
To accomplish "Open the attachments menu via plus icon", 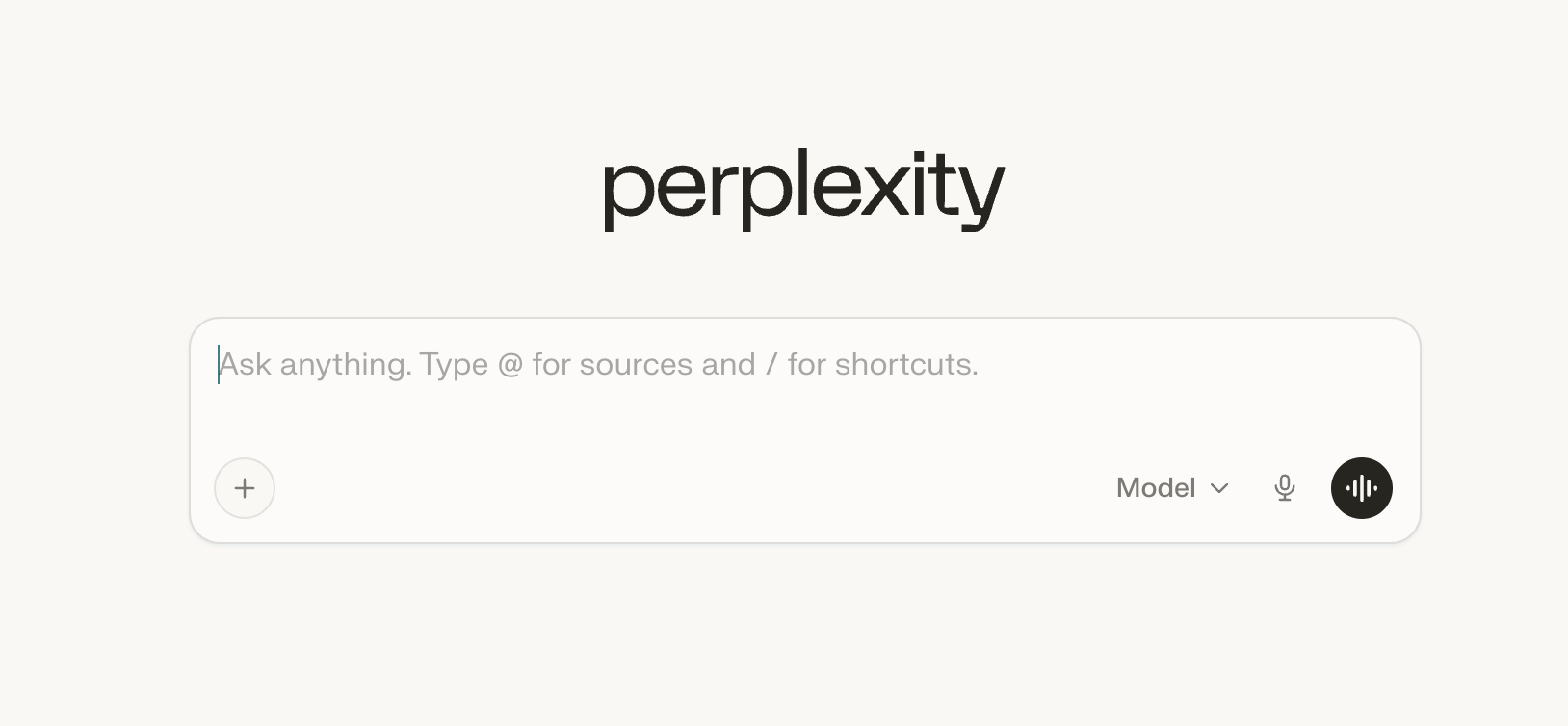I will 245,488.
